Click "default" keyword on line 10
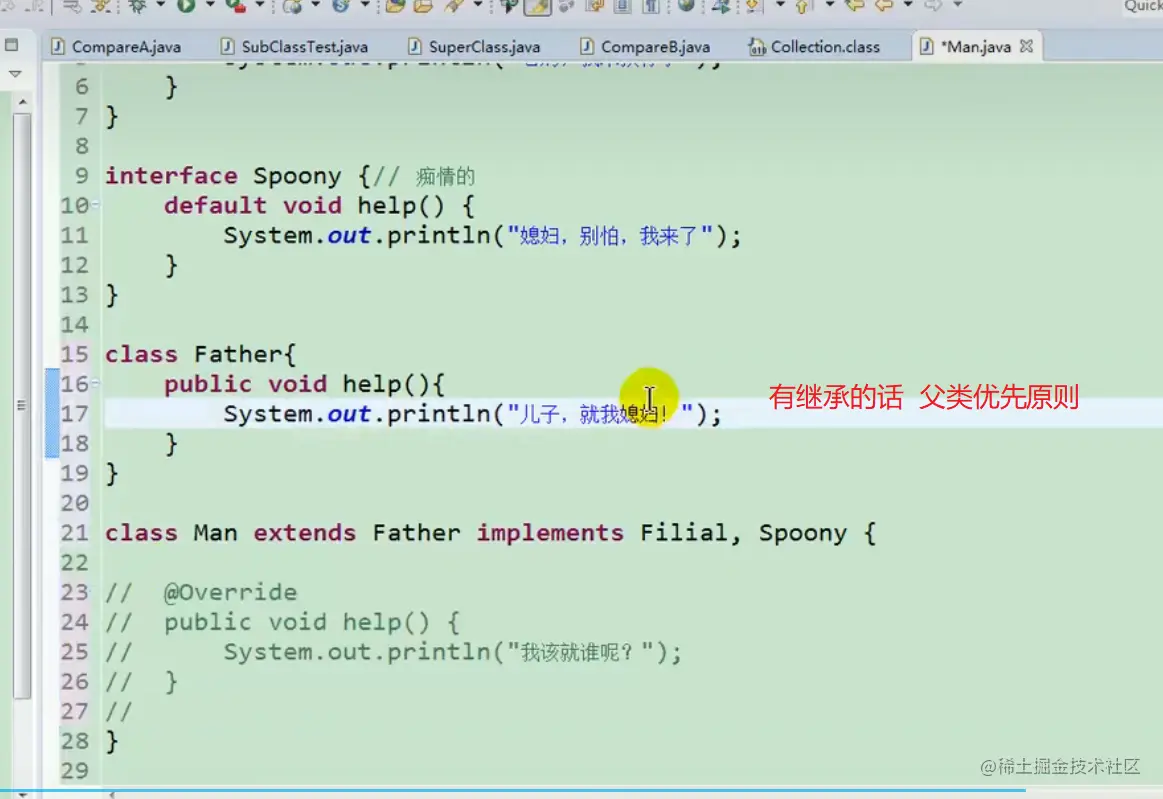Screen dimensions: 1163x799 (x=215, y=205)
